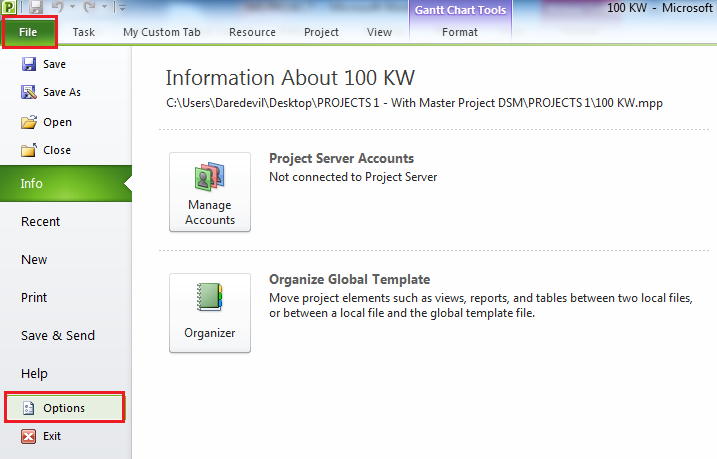
Task: Choose Save As label in backstage menu
Action: click(x=62, y=92)
